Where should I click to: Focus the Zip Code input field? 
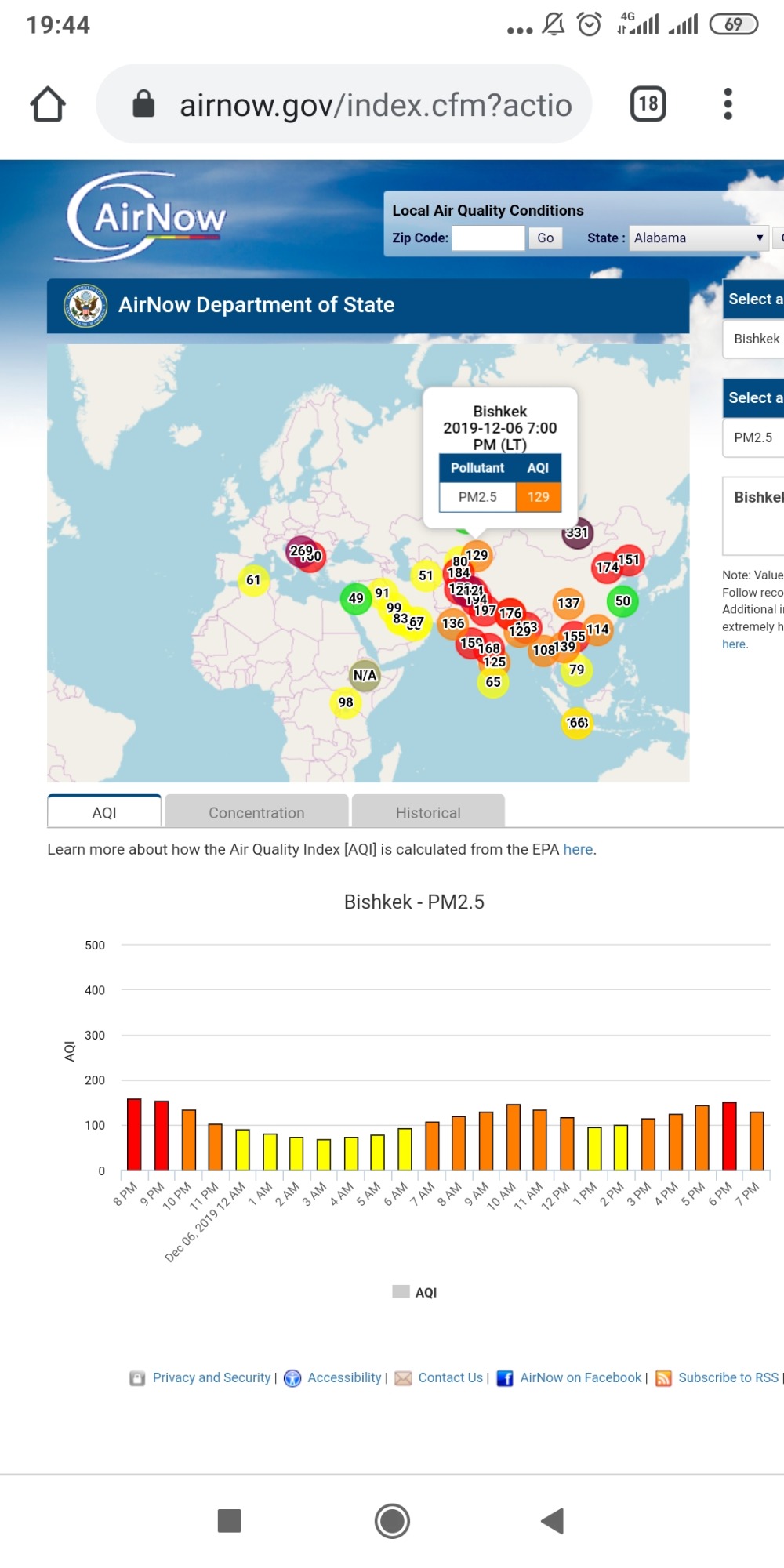pos(488,238)
